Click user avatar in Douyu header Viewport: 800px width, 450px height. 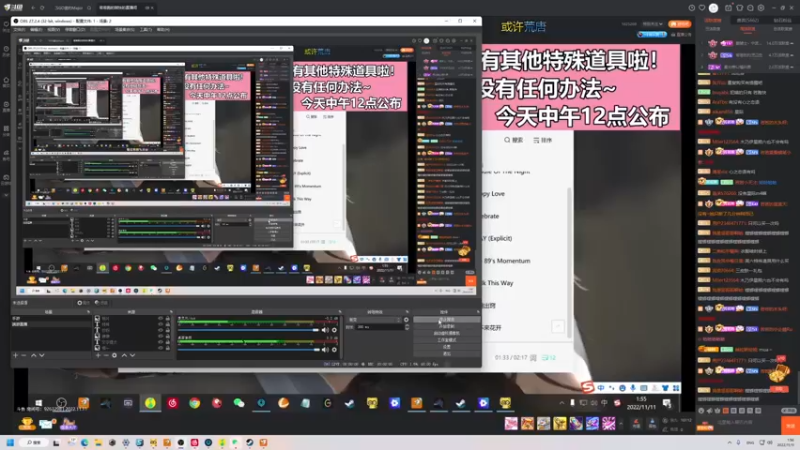pyautogui.click(x=713, y=8)
